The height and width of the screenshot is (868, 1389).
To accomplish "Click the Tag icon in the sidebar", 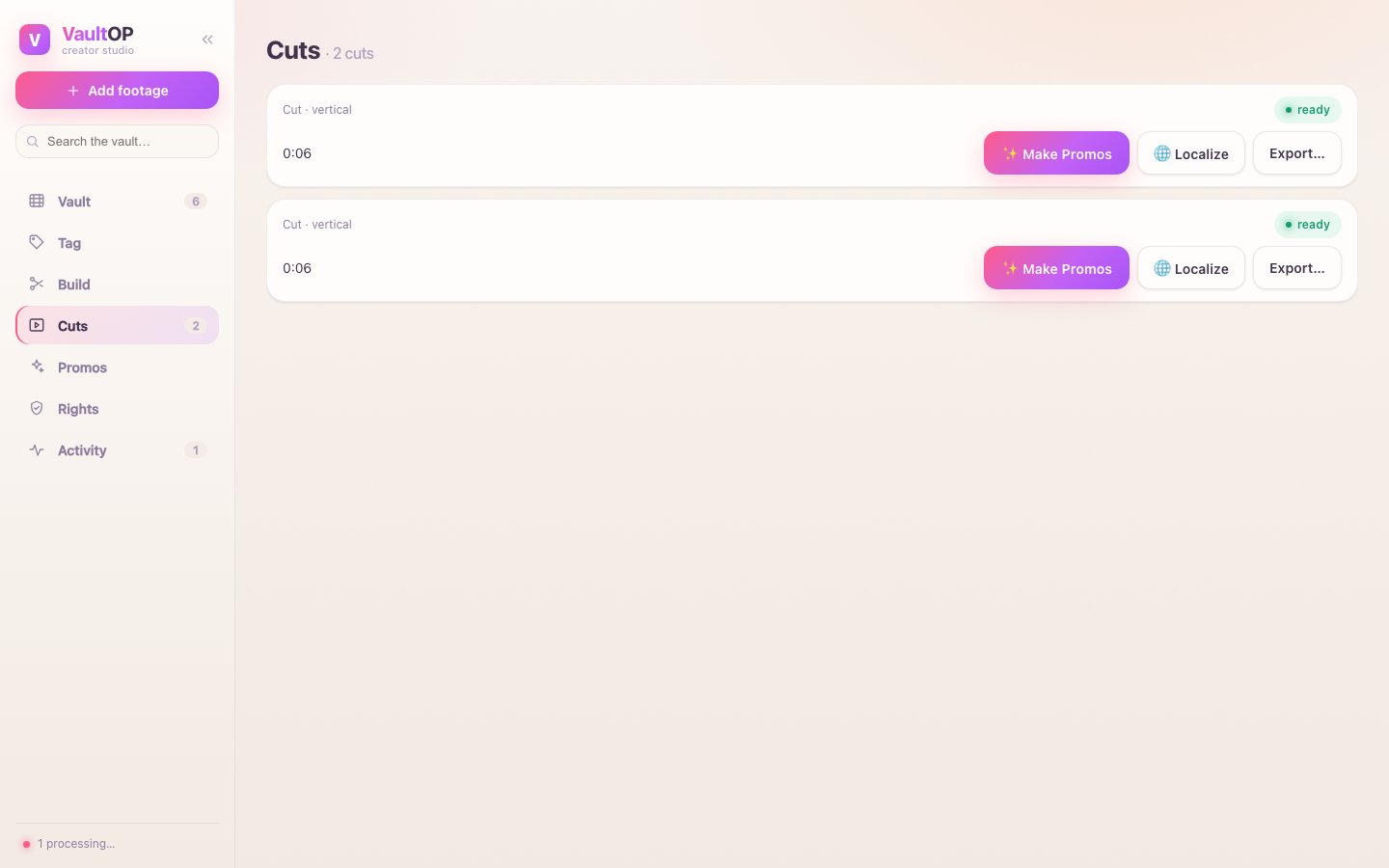I will pos(37,242).
